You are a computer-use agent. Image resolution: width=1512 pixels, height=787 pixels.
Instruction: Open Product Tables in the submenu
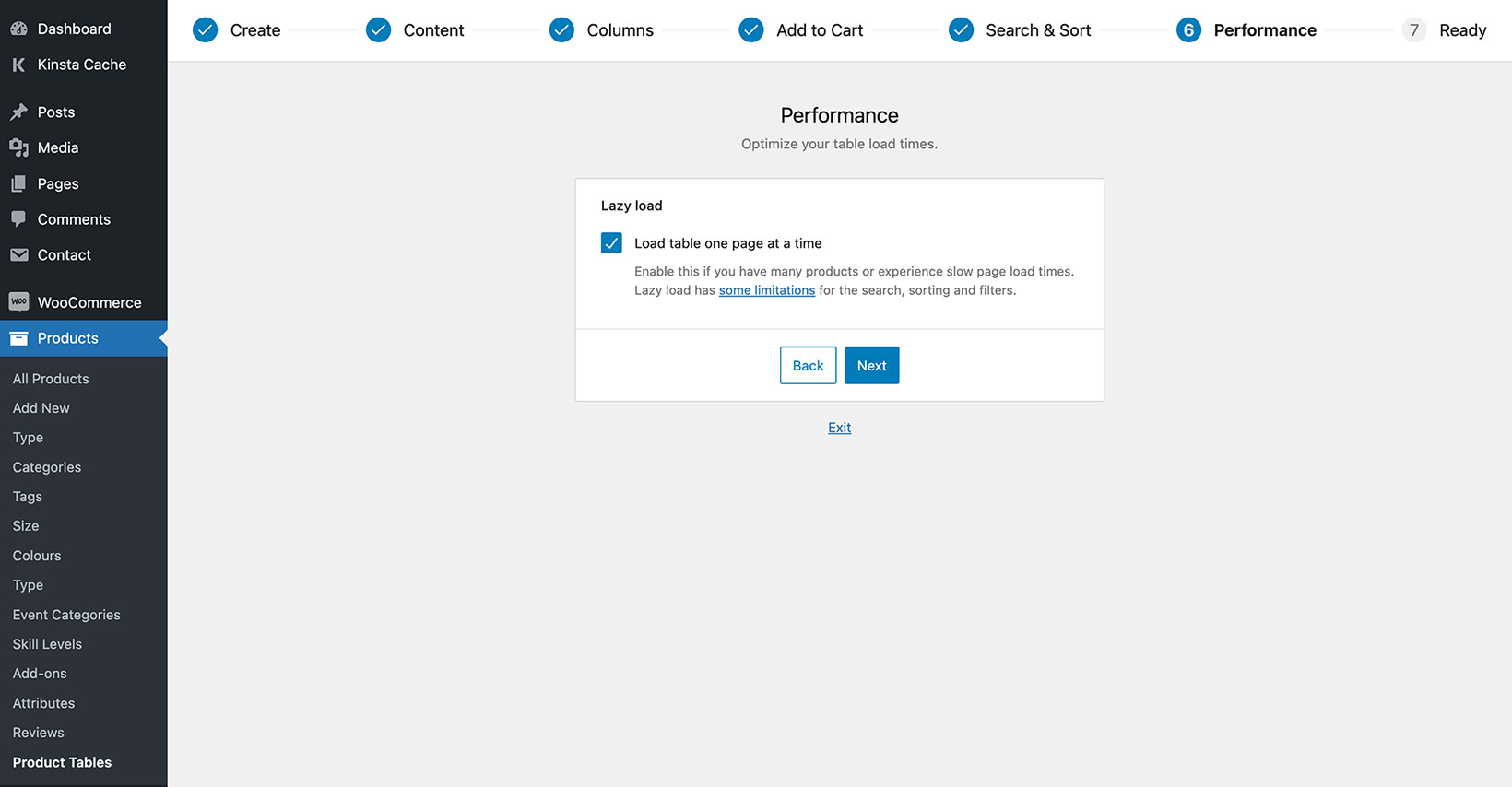pos(62,762)
